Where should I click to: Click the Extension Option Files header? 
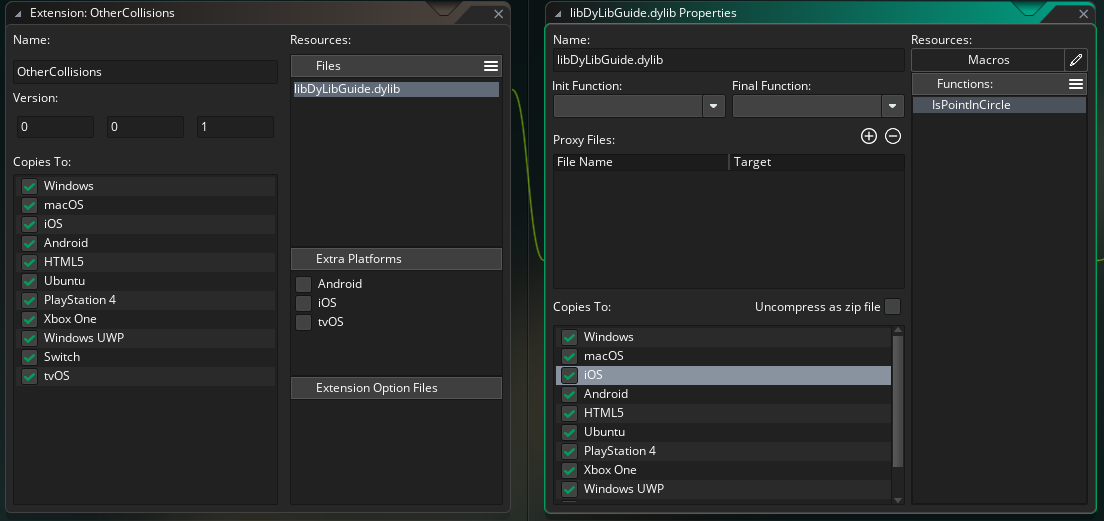tap(396, 389)
